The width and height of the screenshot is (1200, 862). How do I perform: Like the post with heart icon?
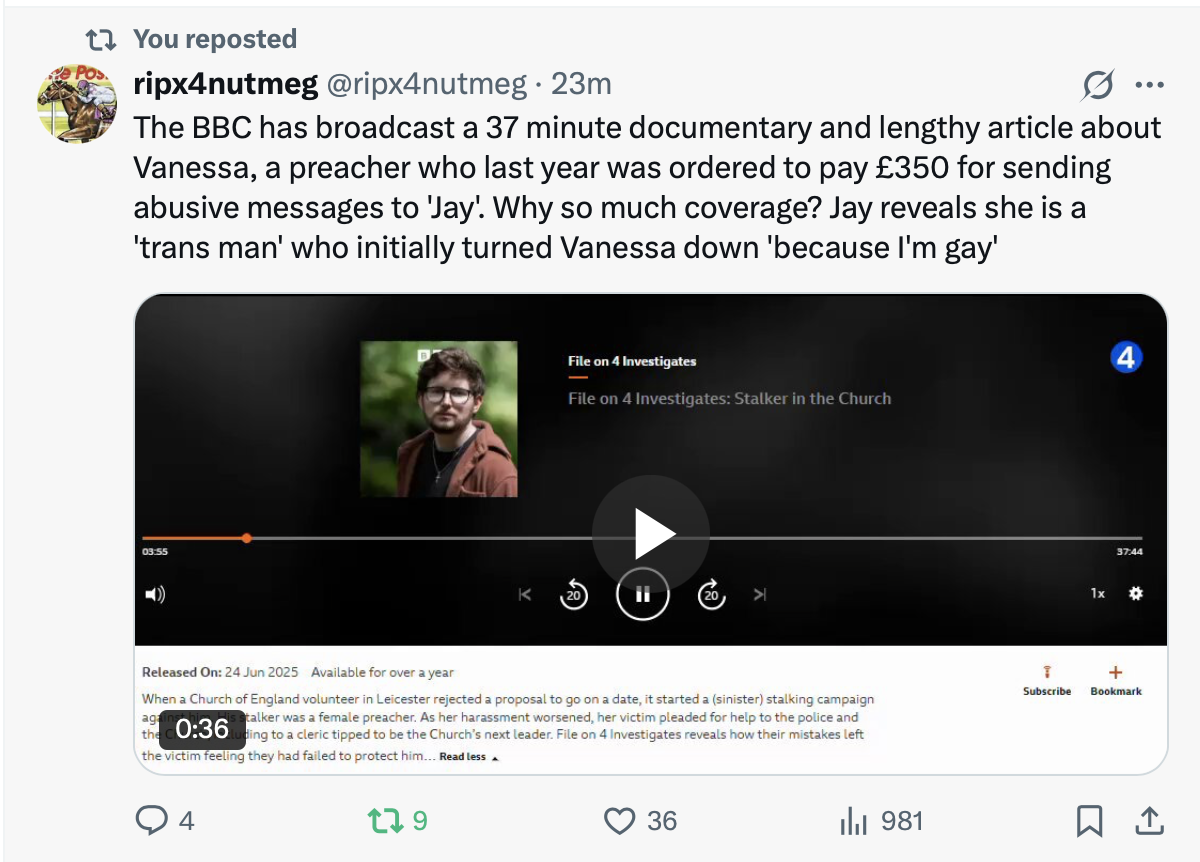pos(619,821)
